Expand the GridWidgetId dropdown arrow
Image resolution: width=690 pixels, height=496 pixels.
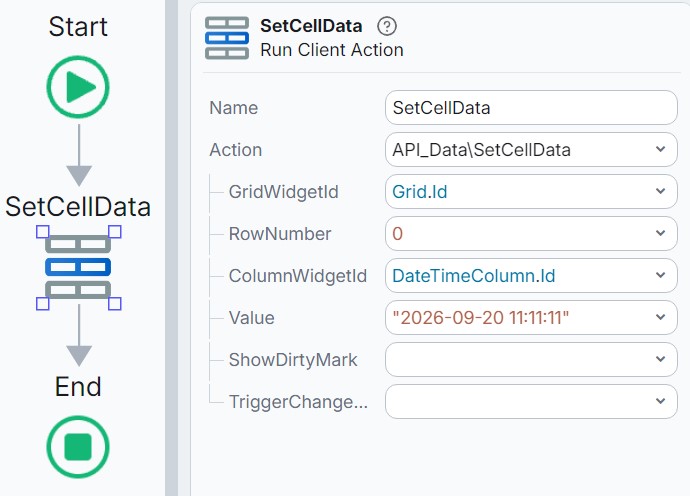660,191
